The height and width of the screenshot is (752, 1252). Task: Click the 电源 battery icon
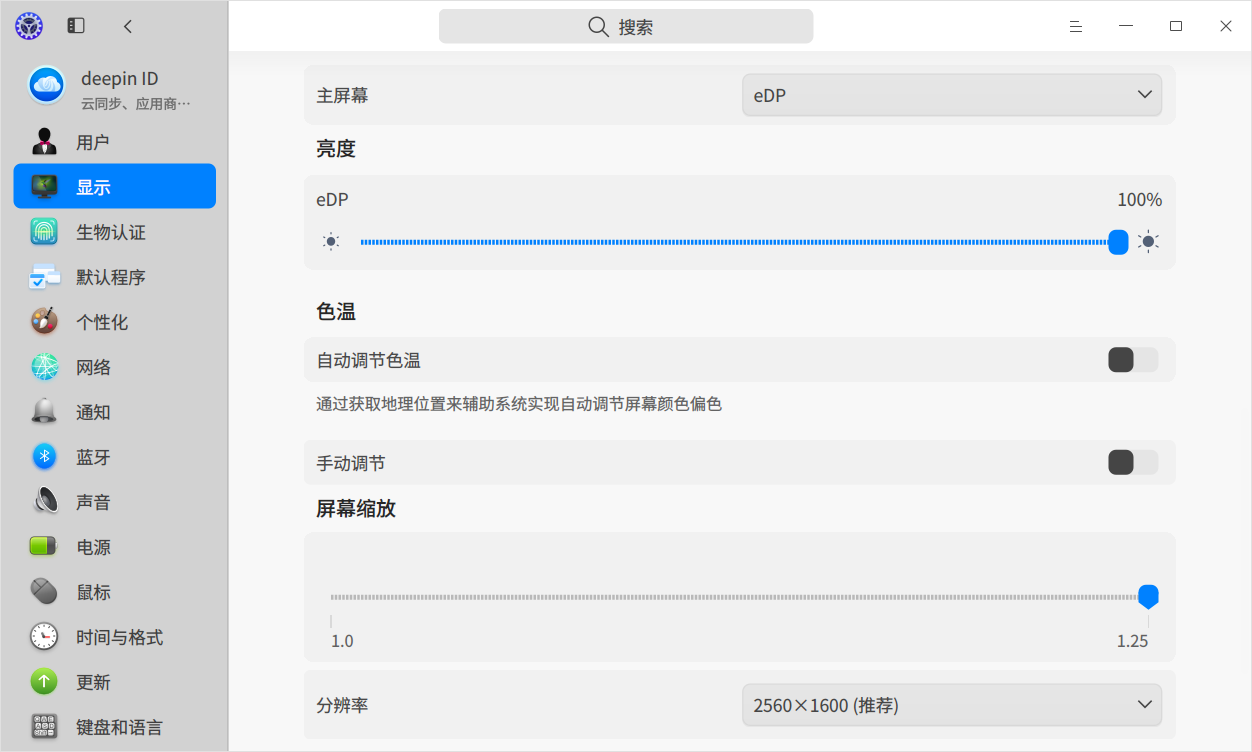[44, 547]
